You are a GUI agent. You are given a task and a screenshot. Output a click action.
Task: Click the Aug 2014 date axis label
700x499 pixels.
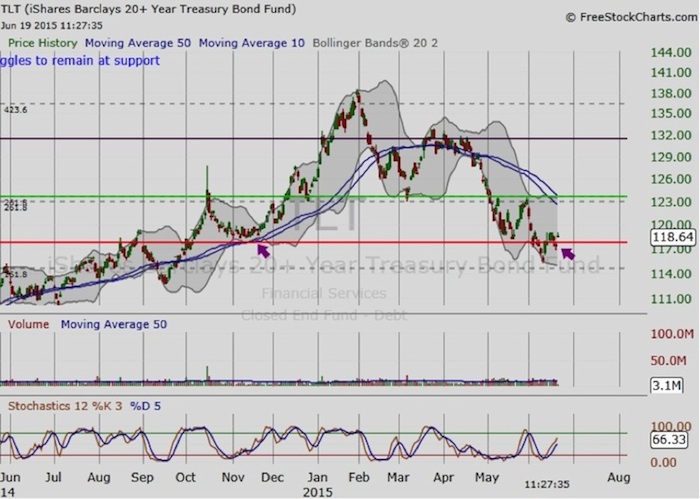tap(99, 478)
